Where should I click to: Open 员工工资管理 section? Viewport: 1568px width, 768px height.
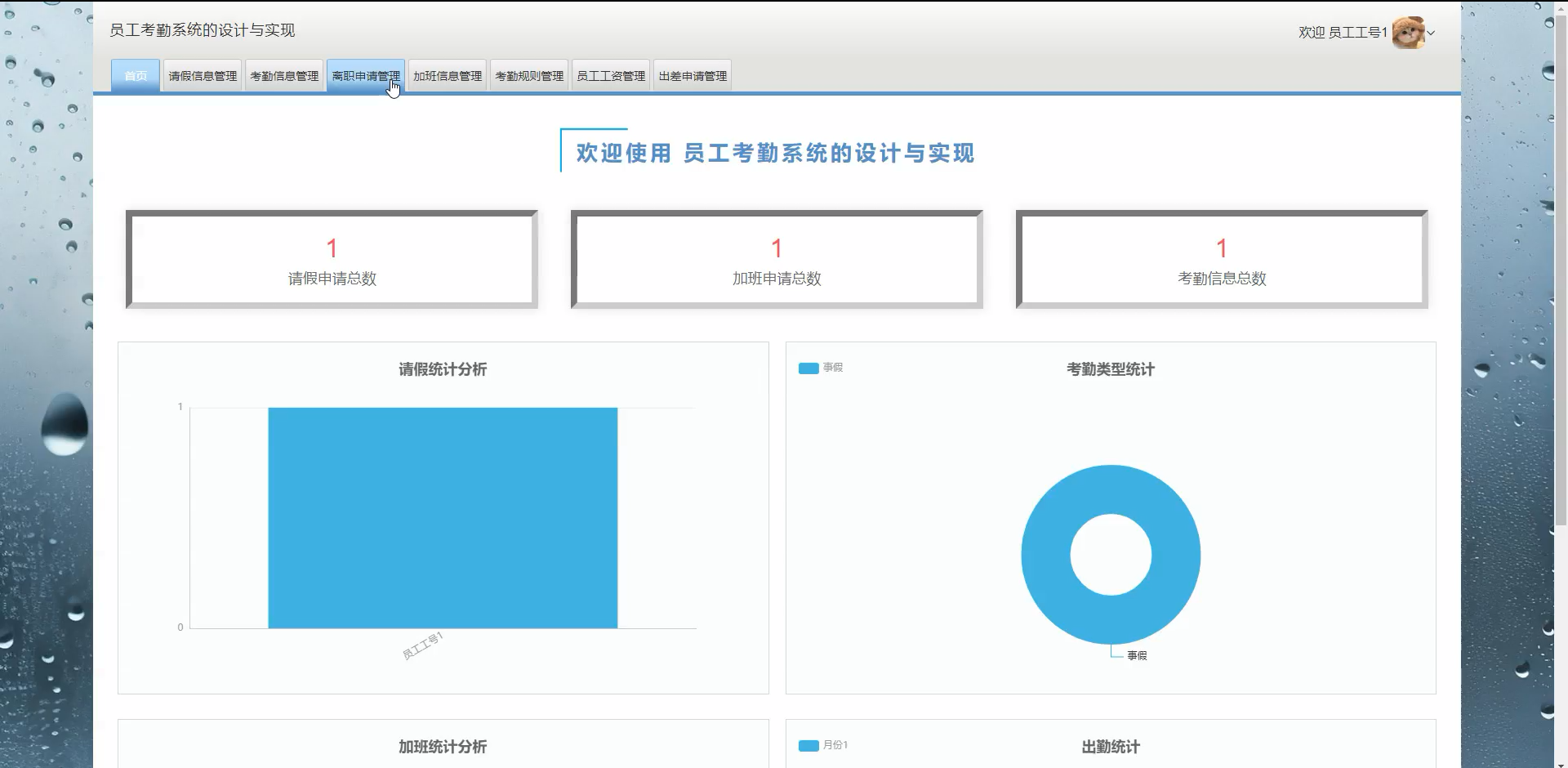610,75
